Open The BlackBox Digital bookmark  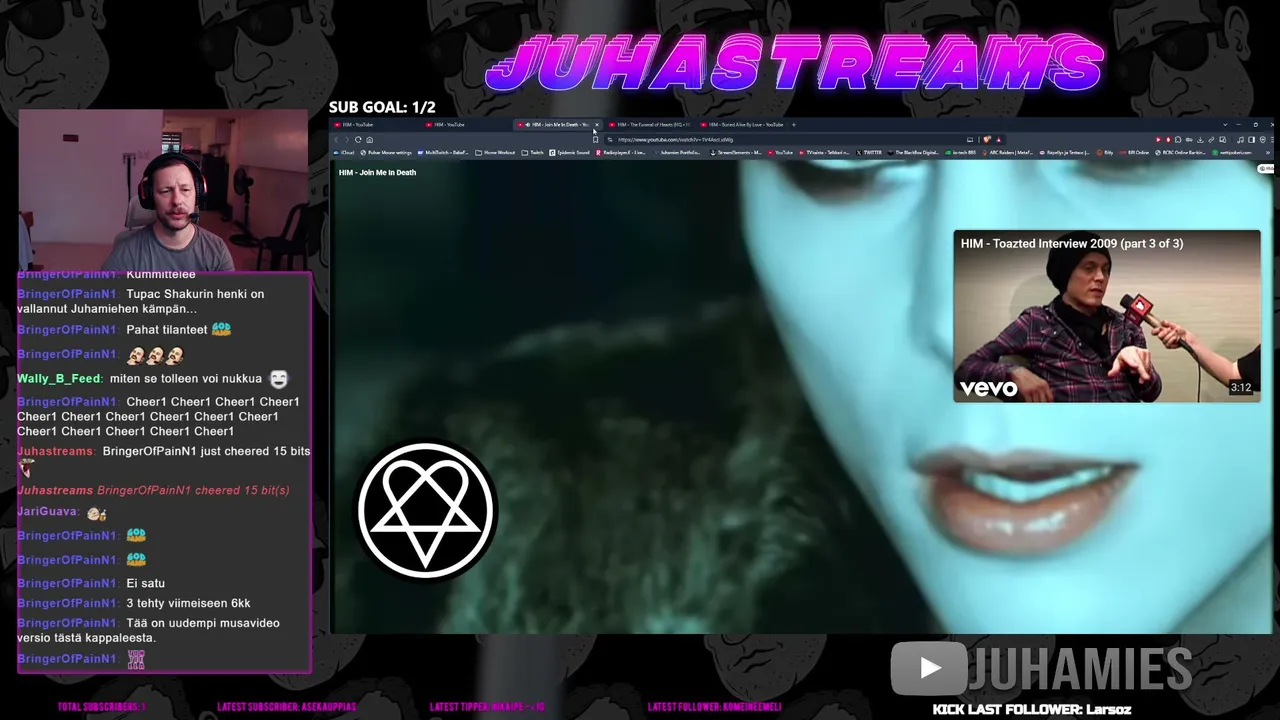click(913, 153)
